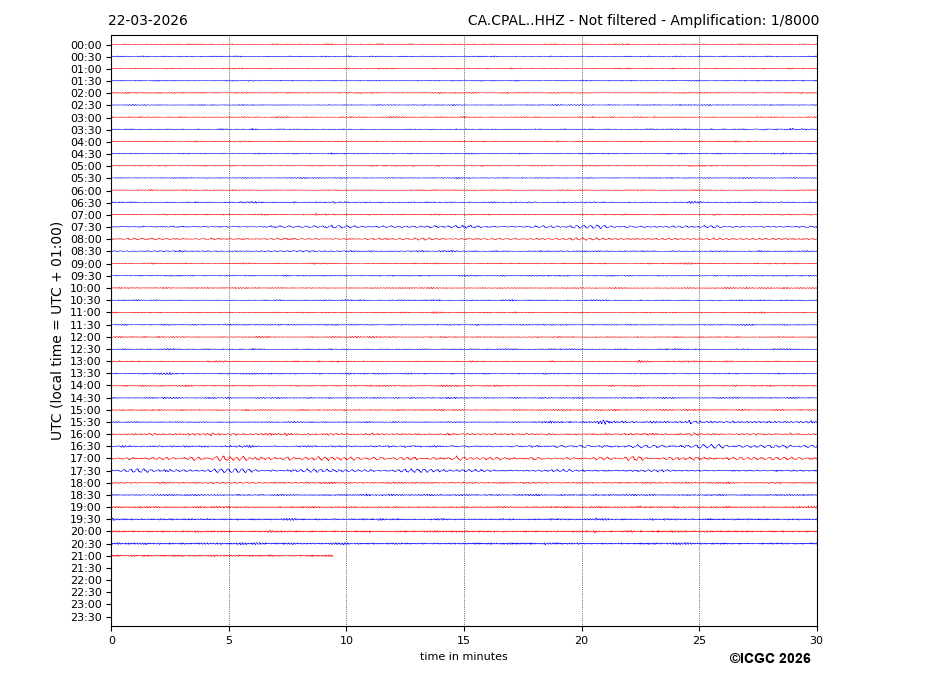Select the CA.CPAL..HHZ station title text
Viewport: 927px width, 696px height.
(x=643, y=21)
